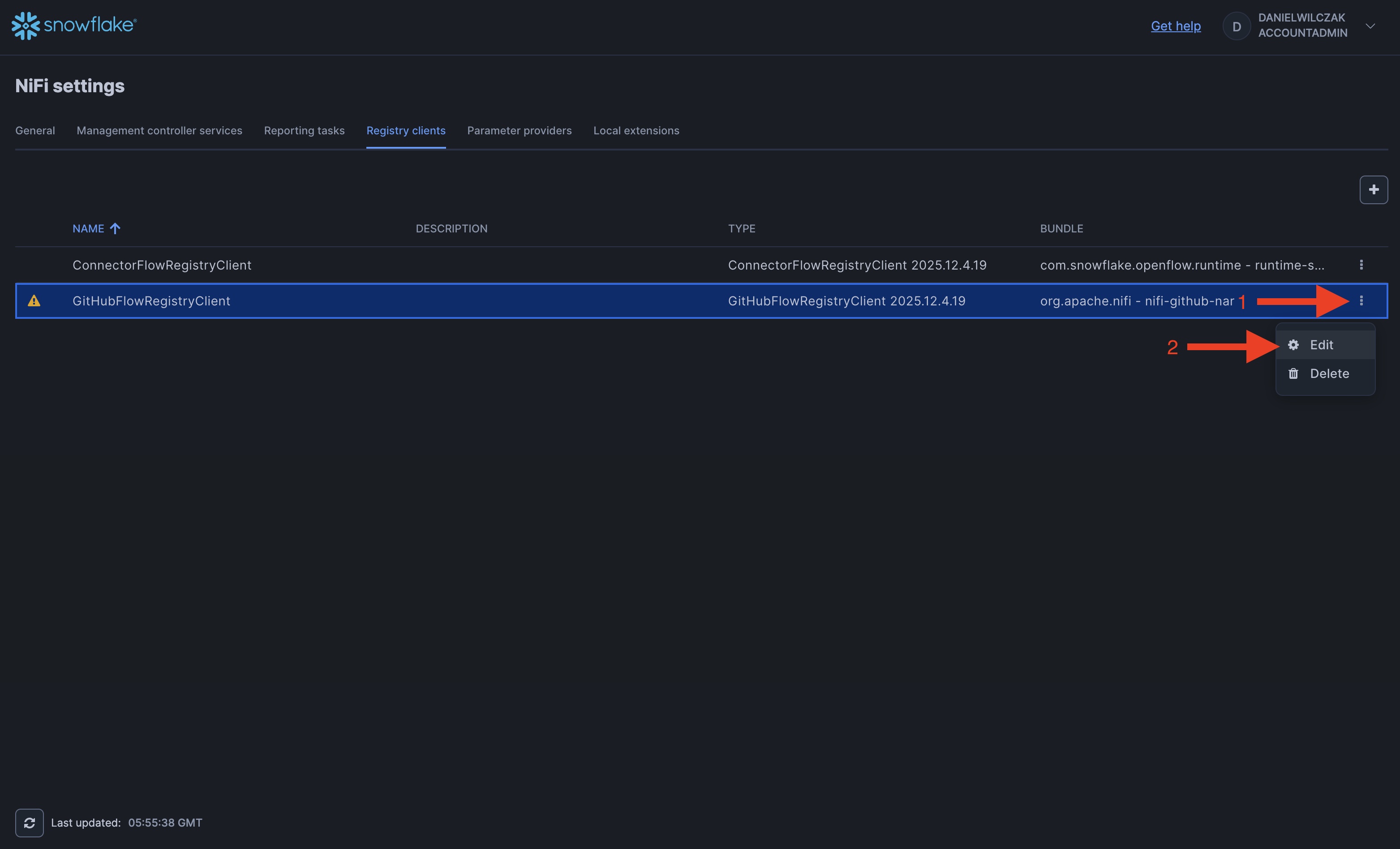Click the Snowflake logo

[74, 25]
